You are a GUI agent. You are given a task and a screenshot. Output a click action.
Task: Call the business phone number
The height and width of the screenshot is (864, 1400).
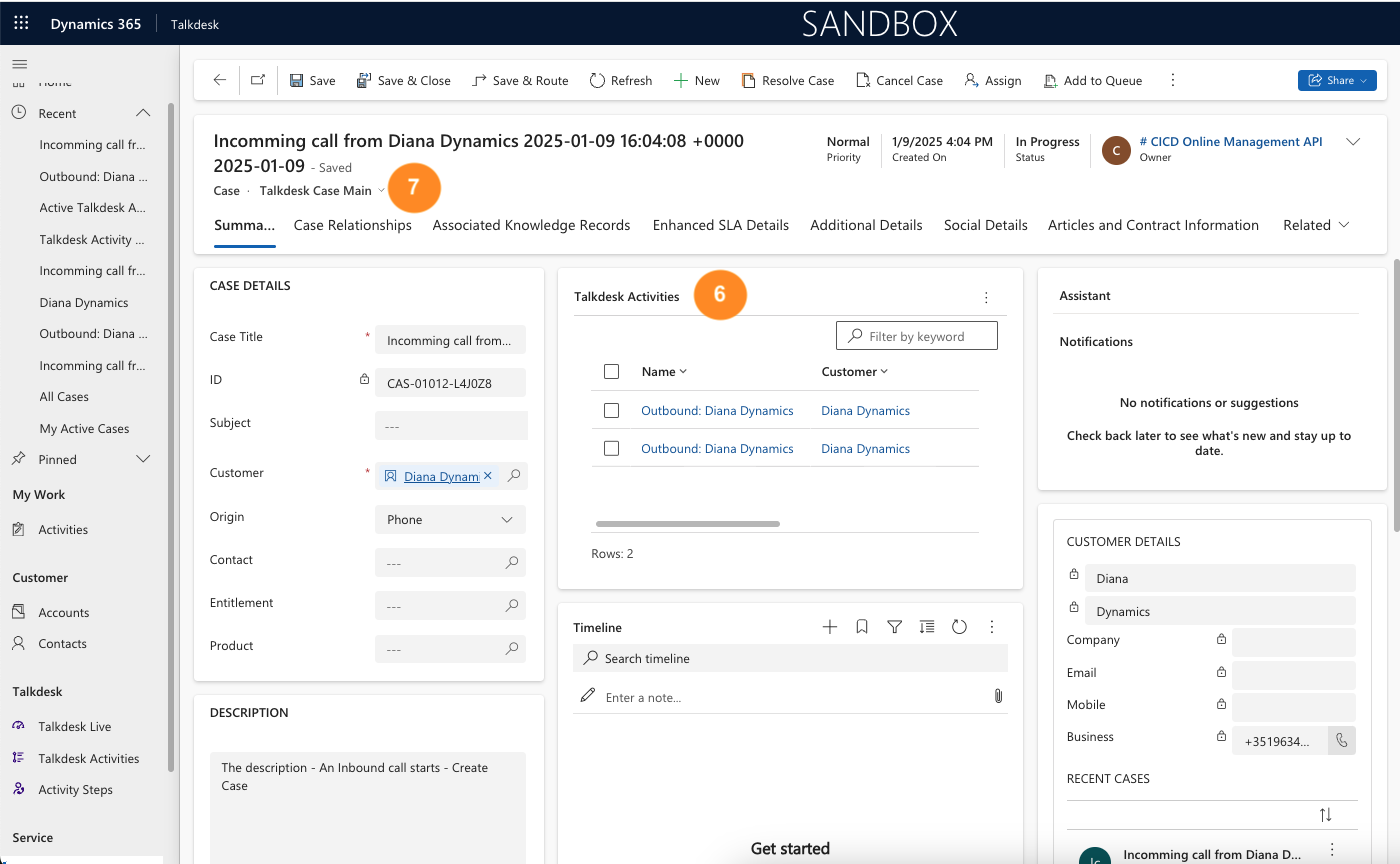pos(1342,741)
